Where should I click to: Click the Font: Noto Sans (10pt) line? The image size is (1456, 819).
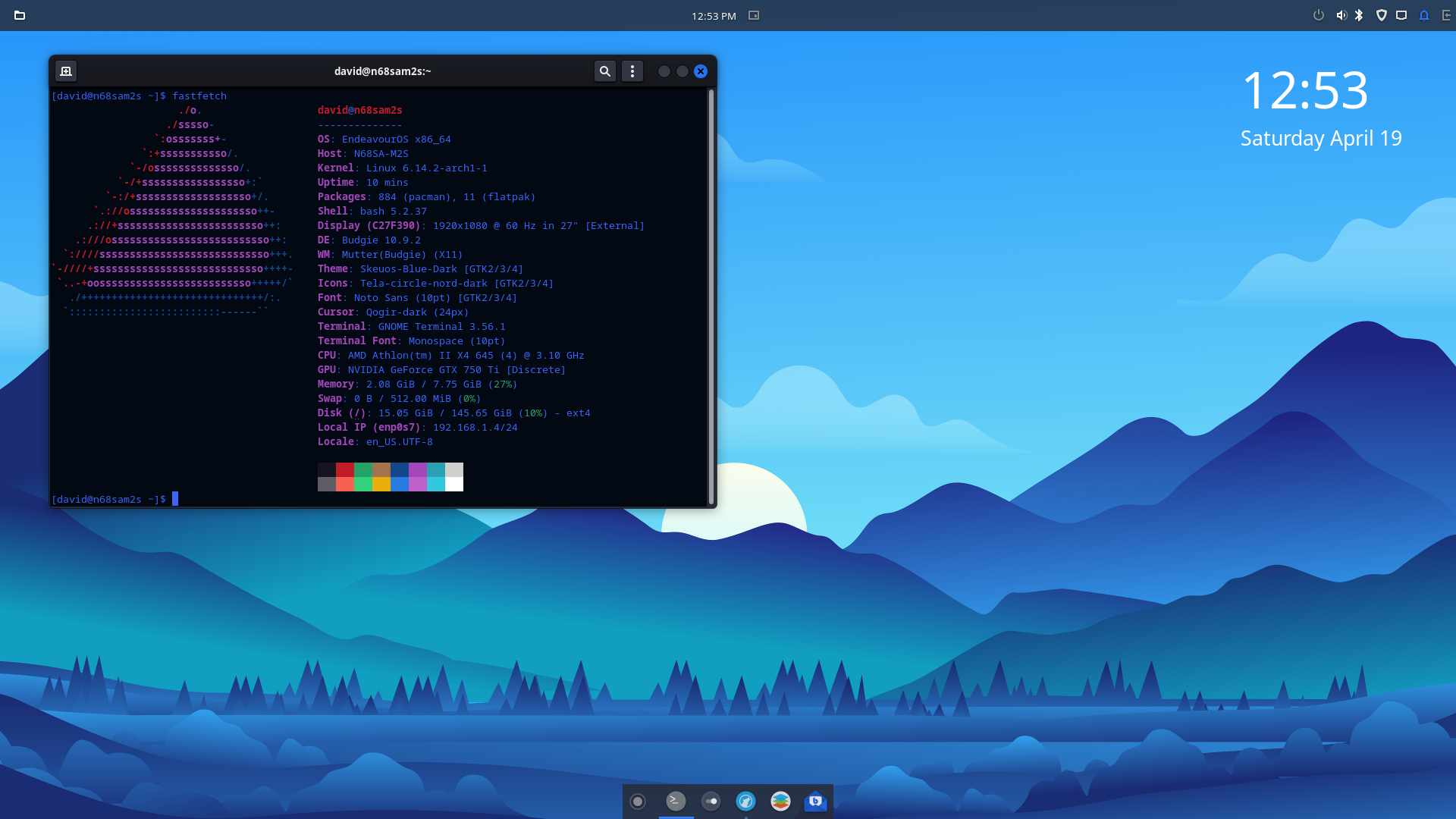click(x=418, y=298)
